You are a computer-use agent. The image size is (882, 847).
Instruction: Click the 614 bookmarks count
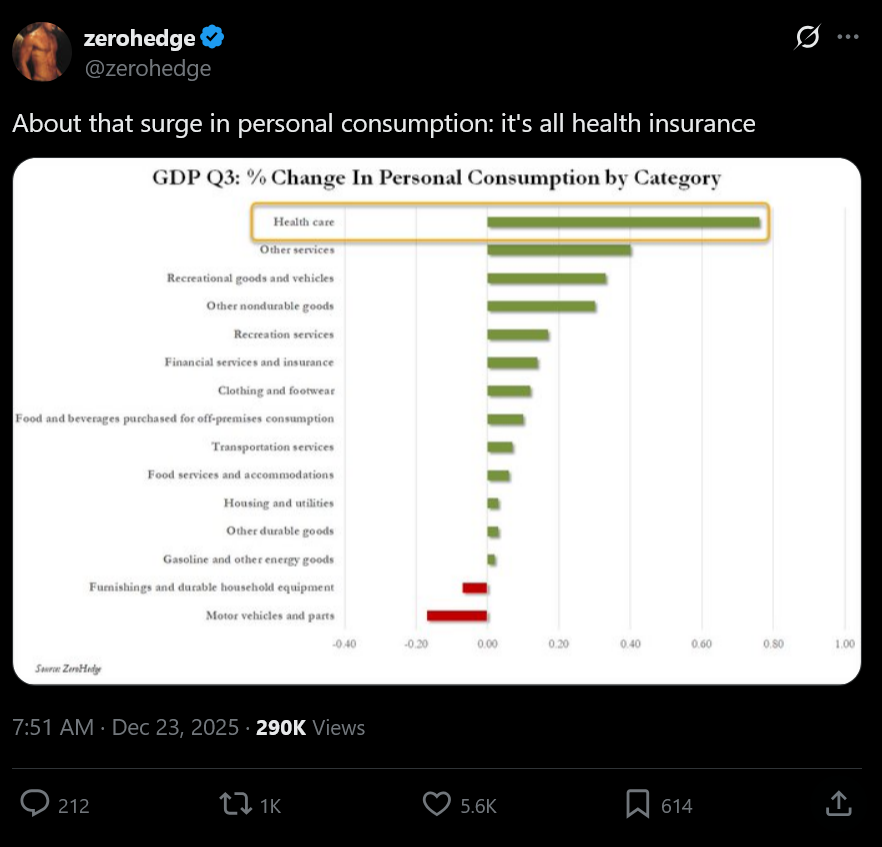[677, 805]
